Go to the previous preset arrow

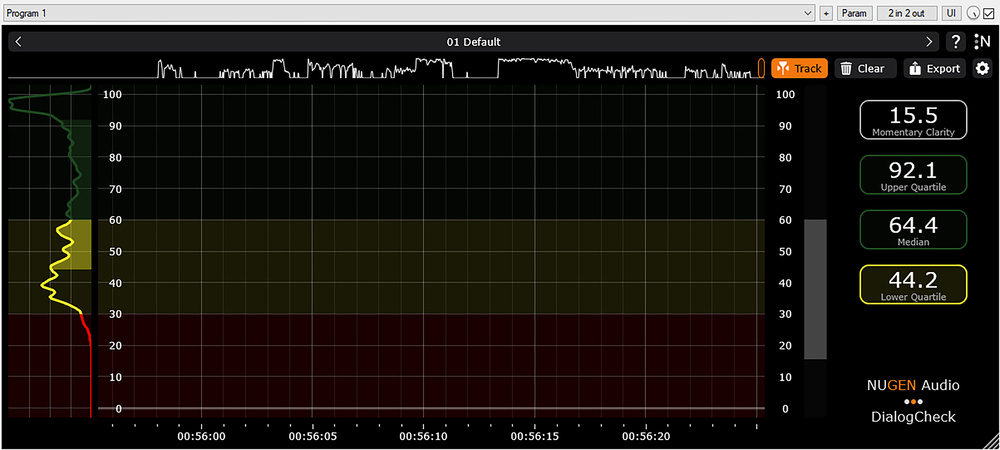click(x=19, y=42)
